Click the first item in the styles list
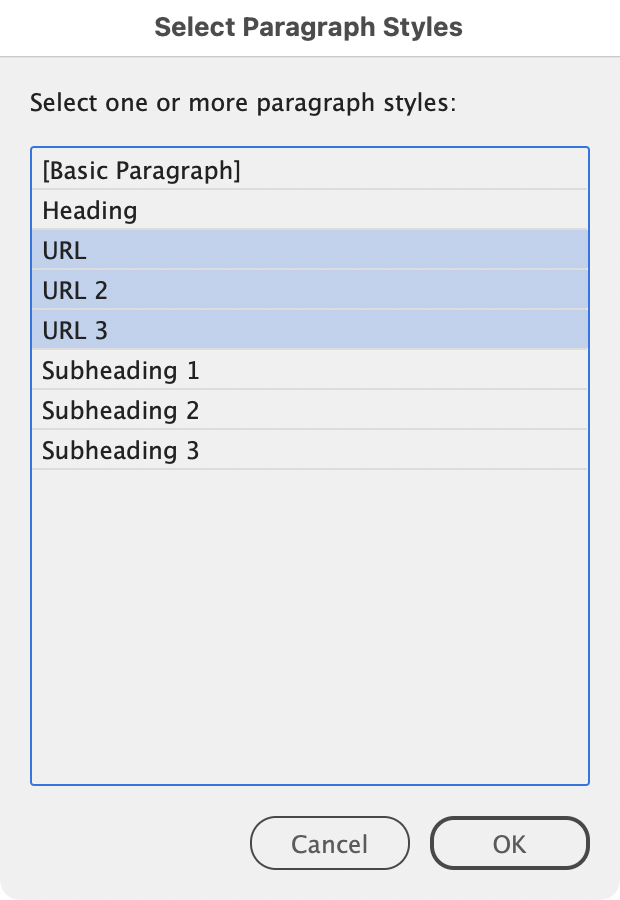Screen dimensions: 620x900 (x=310, y=171)
